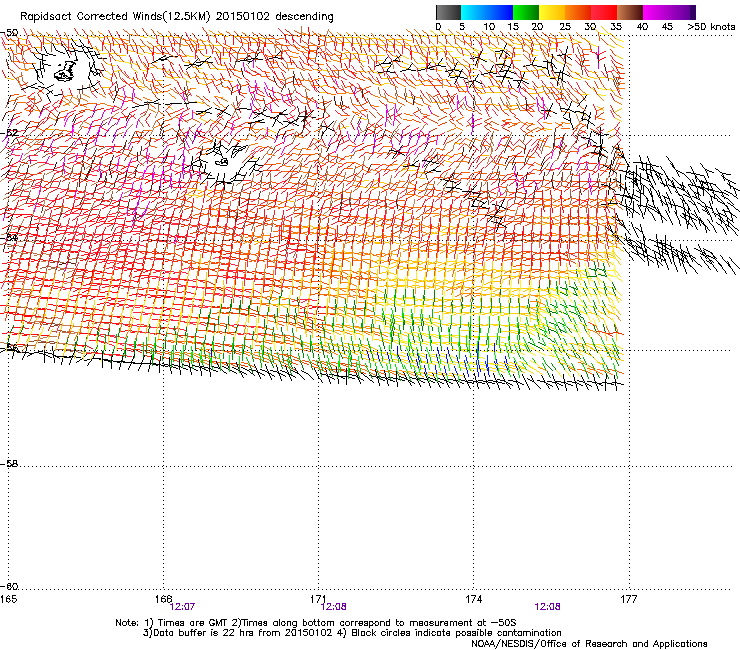
Task: Click the red 30-35 knots legend segment
Action: point(604,12)
